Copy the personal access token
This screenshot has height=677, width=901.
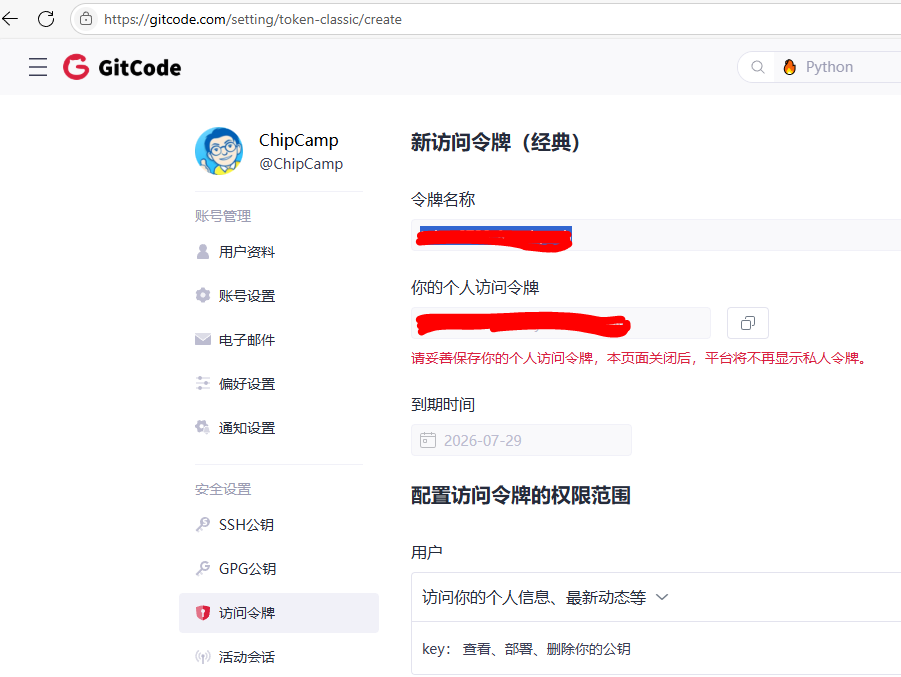click(x=747, y=323)
